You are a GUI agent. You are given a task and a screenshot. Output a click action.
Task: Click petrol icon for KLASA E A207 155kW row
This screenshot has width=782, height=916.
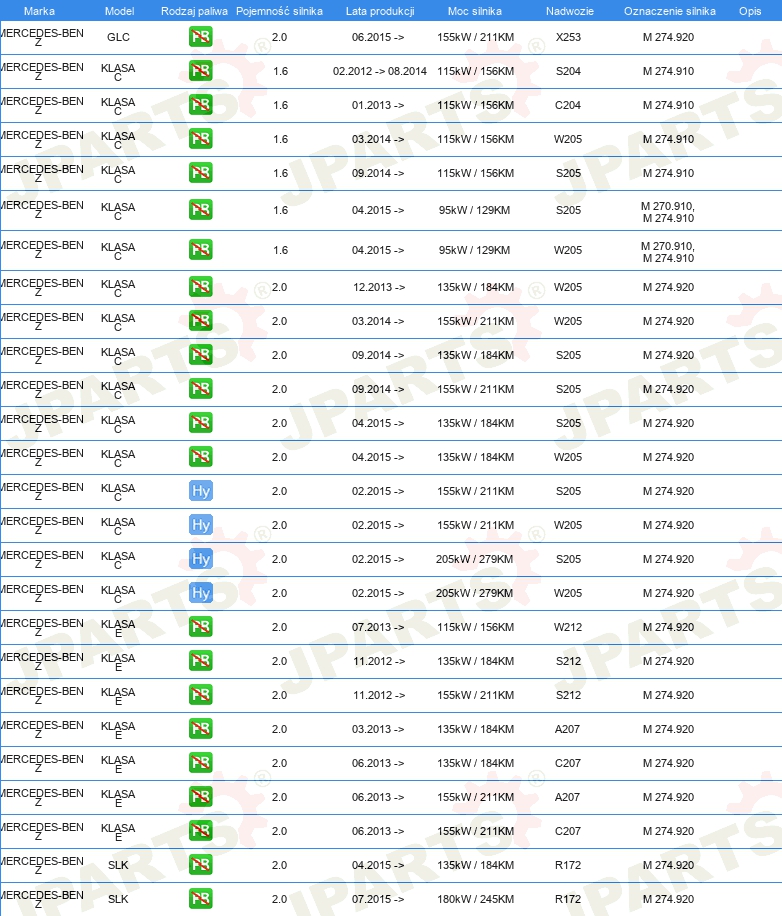200,797
